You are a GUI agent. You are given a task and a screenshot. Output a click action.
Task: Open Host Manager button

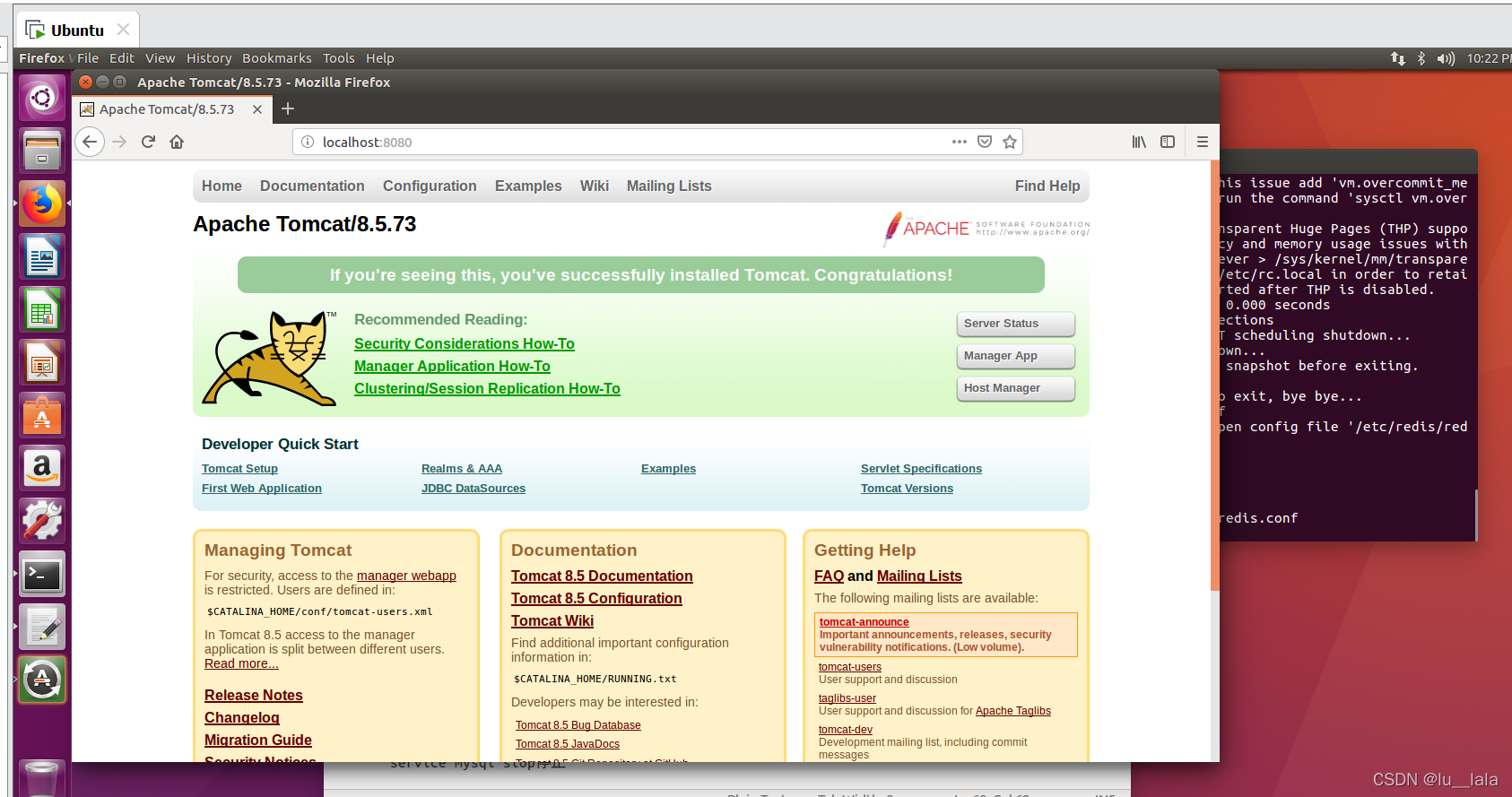click(1015, 388)
